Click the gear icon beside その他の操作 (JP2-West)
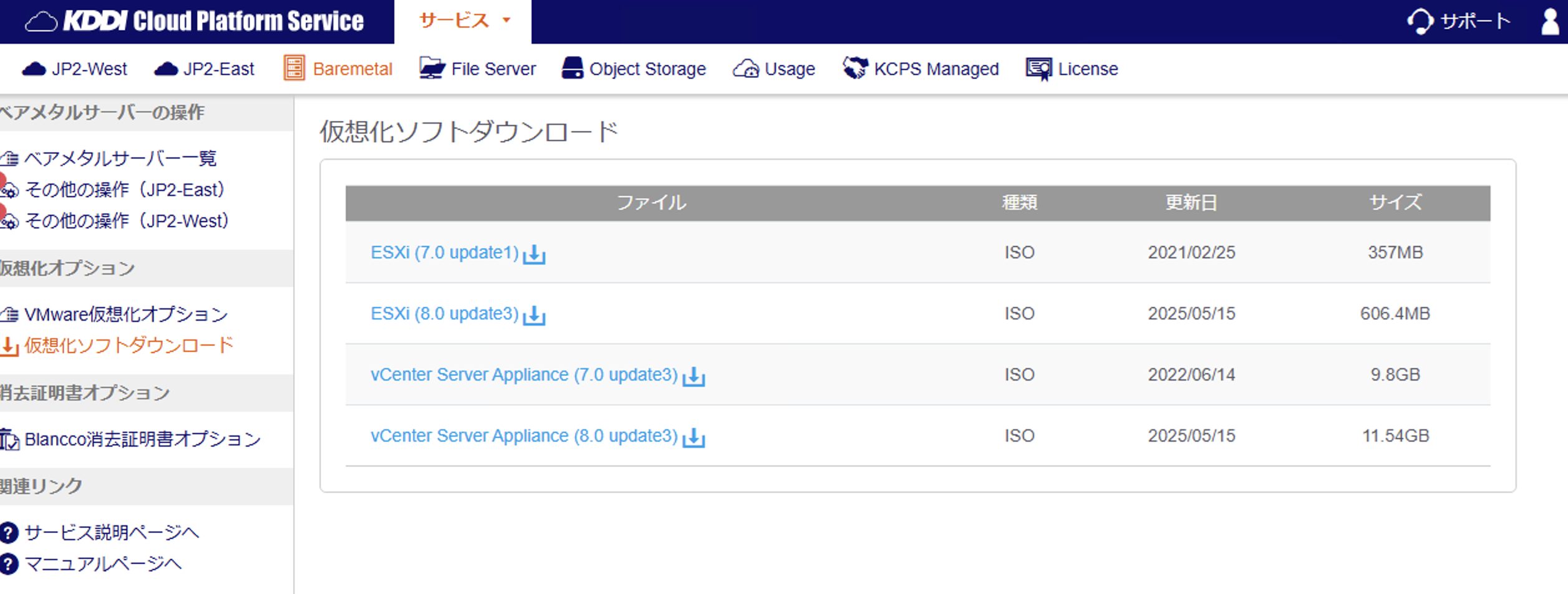1568x594 pixels. coord(10,222)
